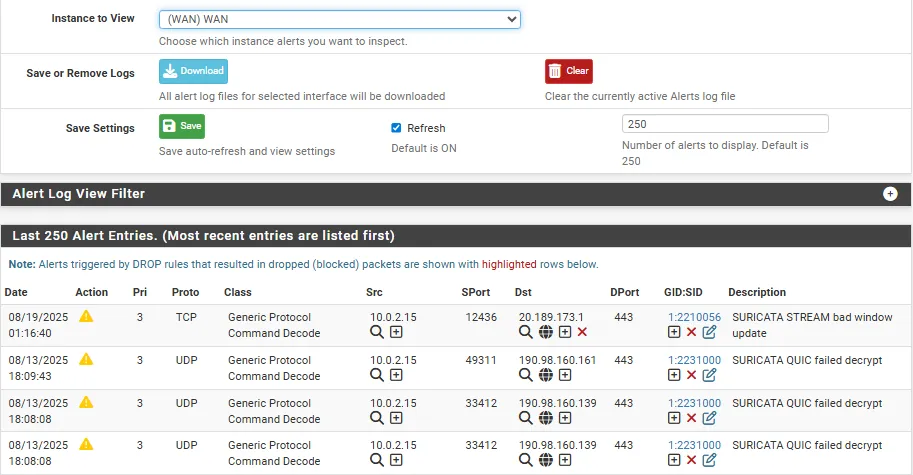Click the magnifier icon under destination 190.98.160.161

[525, 375]
